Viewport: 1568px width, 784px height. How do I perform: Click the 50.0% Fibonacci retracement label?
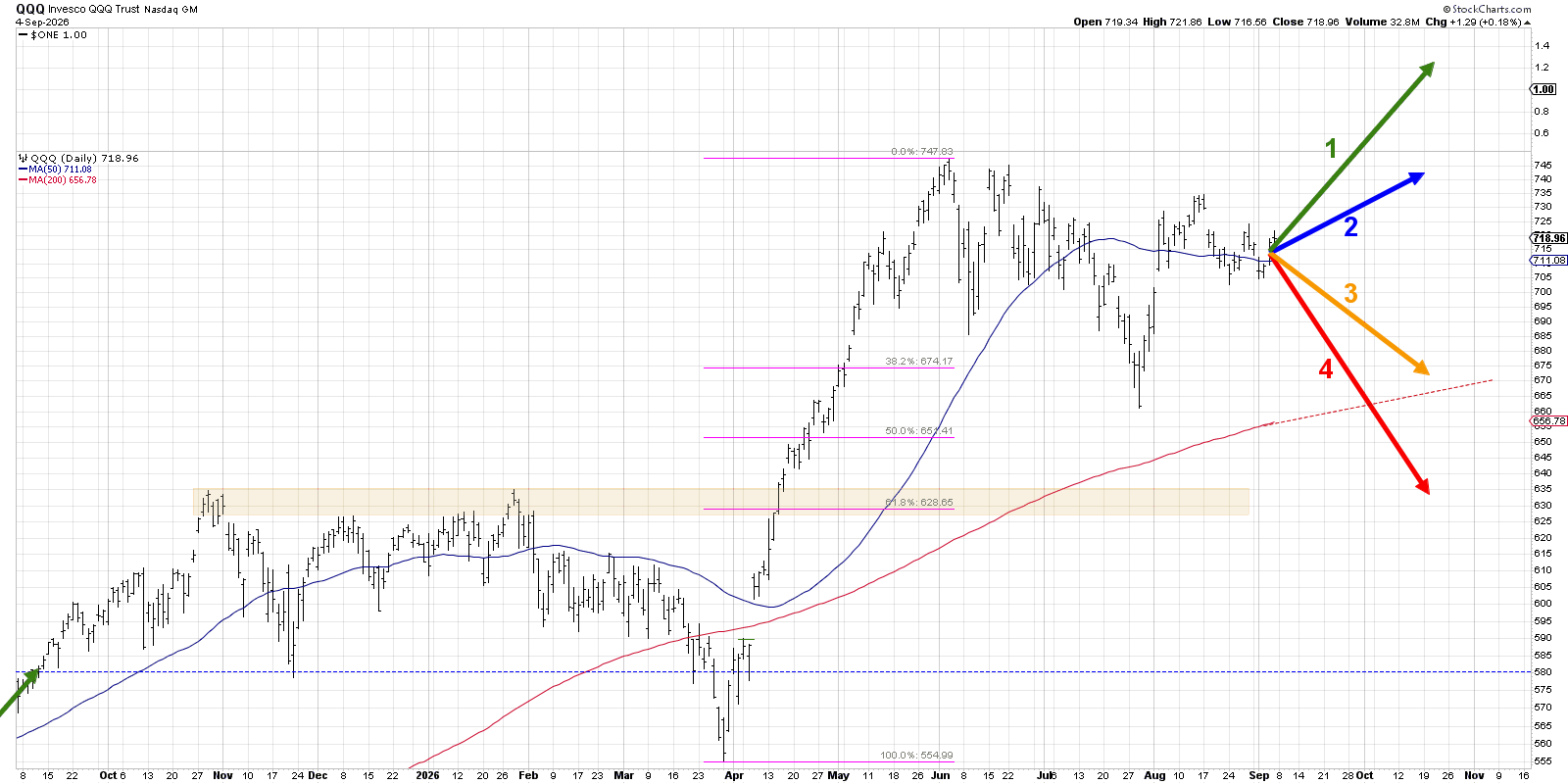918,431
